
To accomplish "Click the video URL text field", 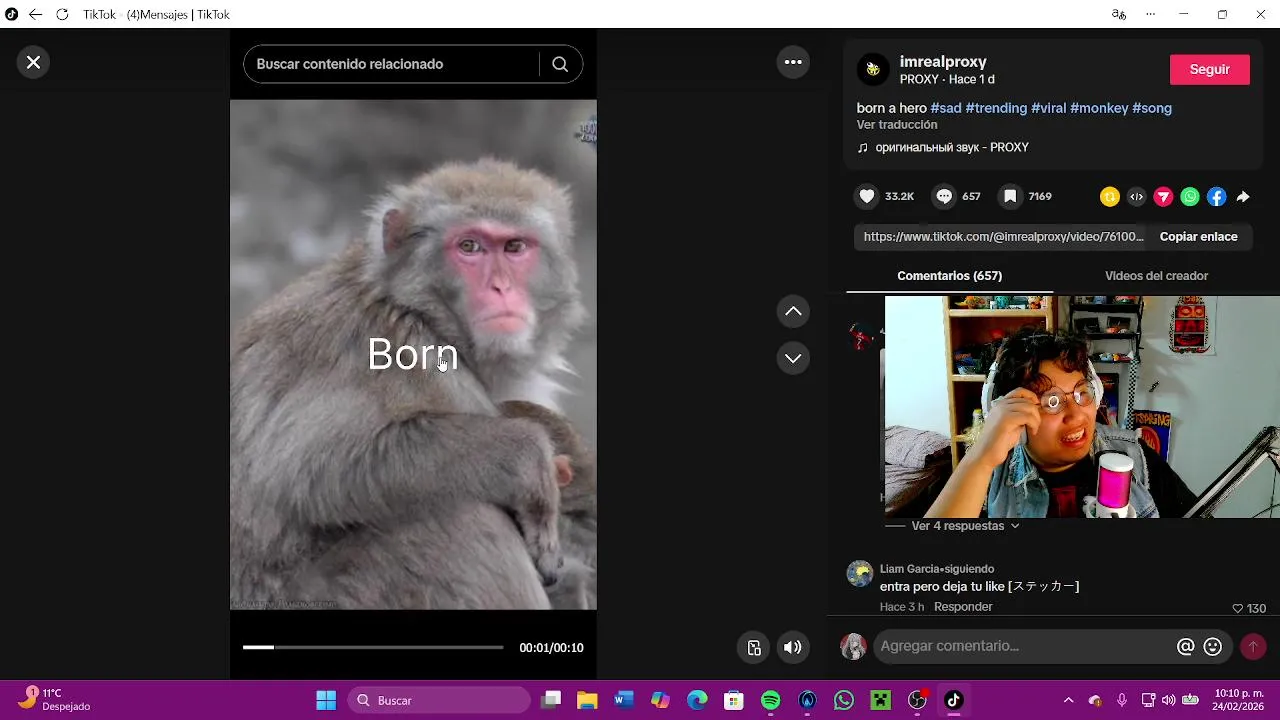I will click(1003, 237).
